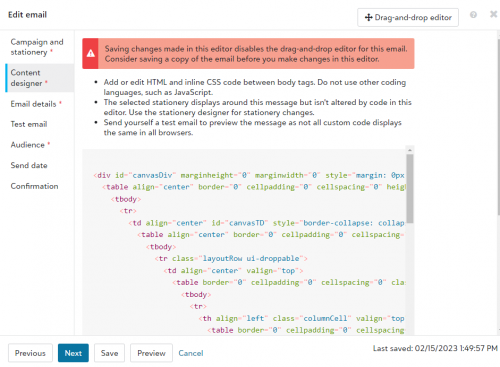
Task: Close the Edit email dialog
Action: (493, 14)
